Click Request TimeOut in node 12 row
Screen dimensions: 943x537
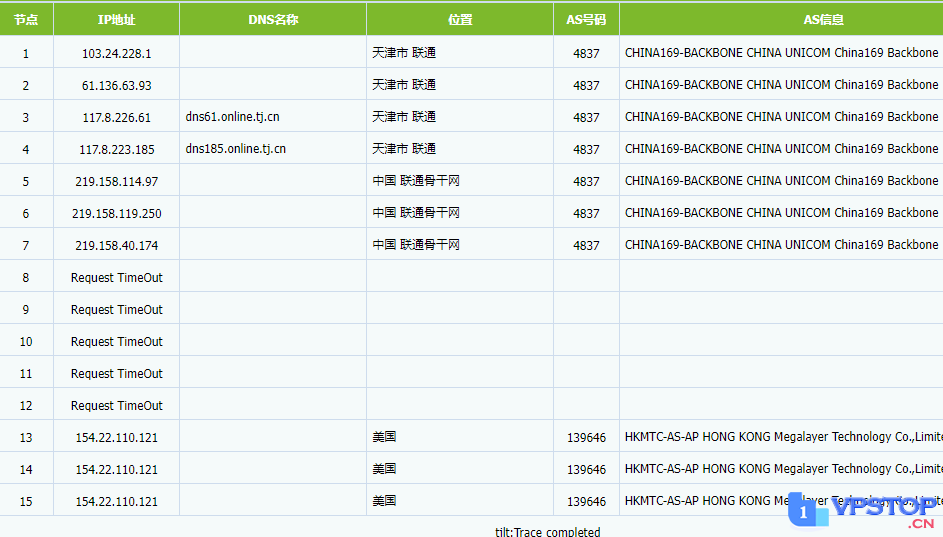117,405
